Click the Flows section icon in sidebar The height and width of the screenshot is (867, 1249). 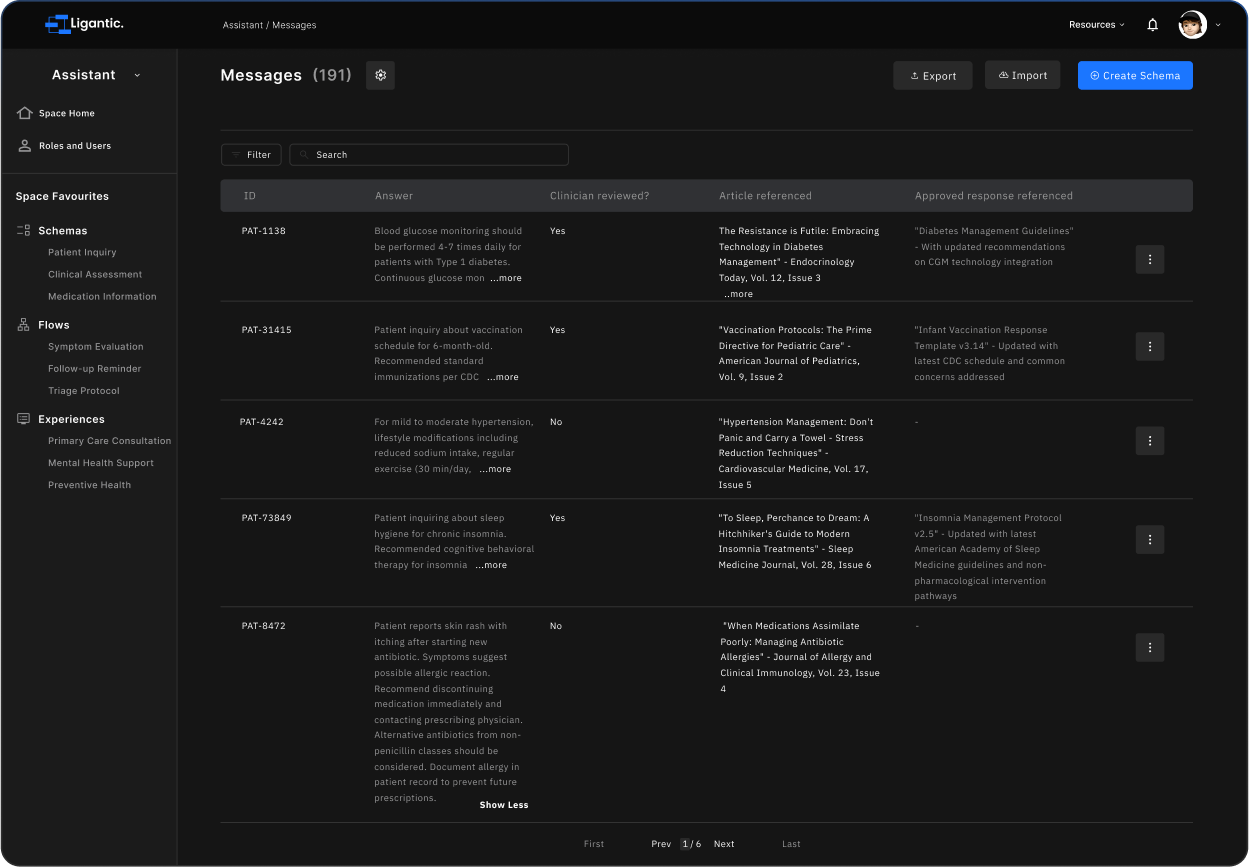[x=22, y=324]
